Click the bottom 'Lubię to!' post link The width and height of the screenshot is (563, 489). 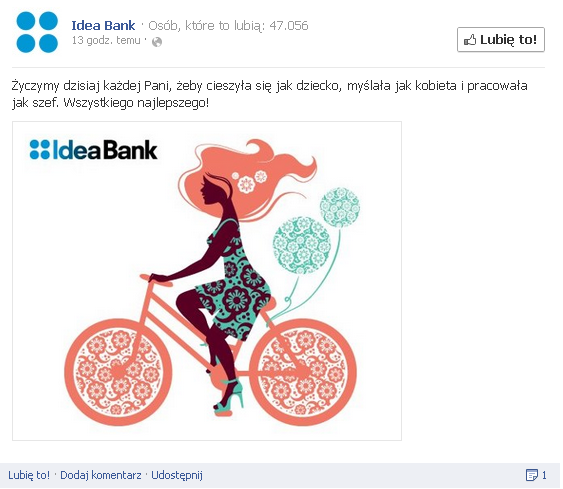(29, 475)
